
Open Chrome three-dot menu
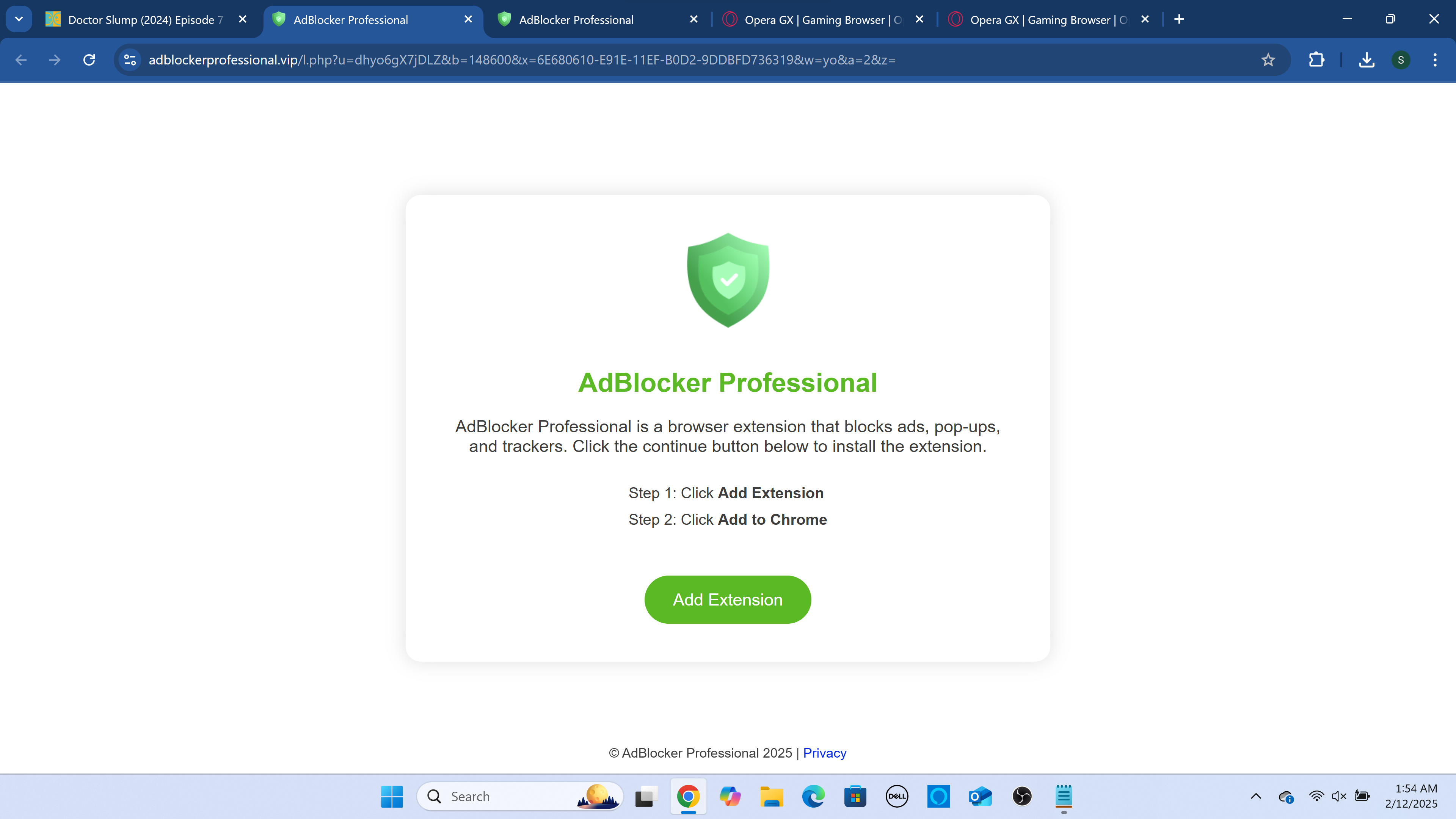(x=1434, y=60)
